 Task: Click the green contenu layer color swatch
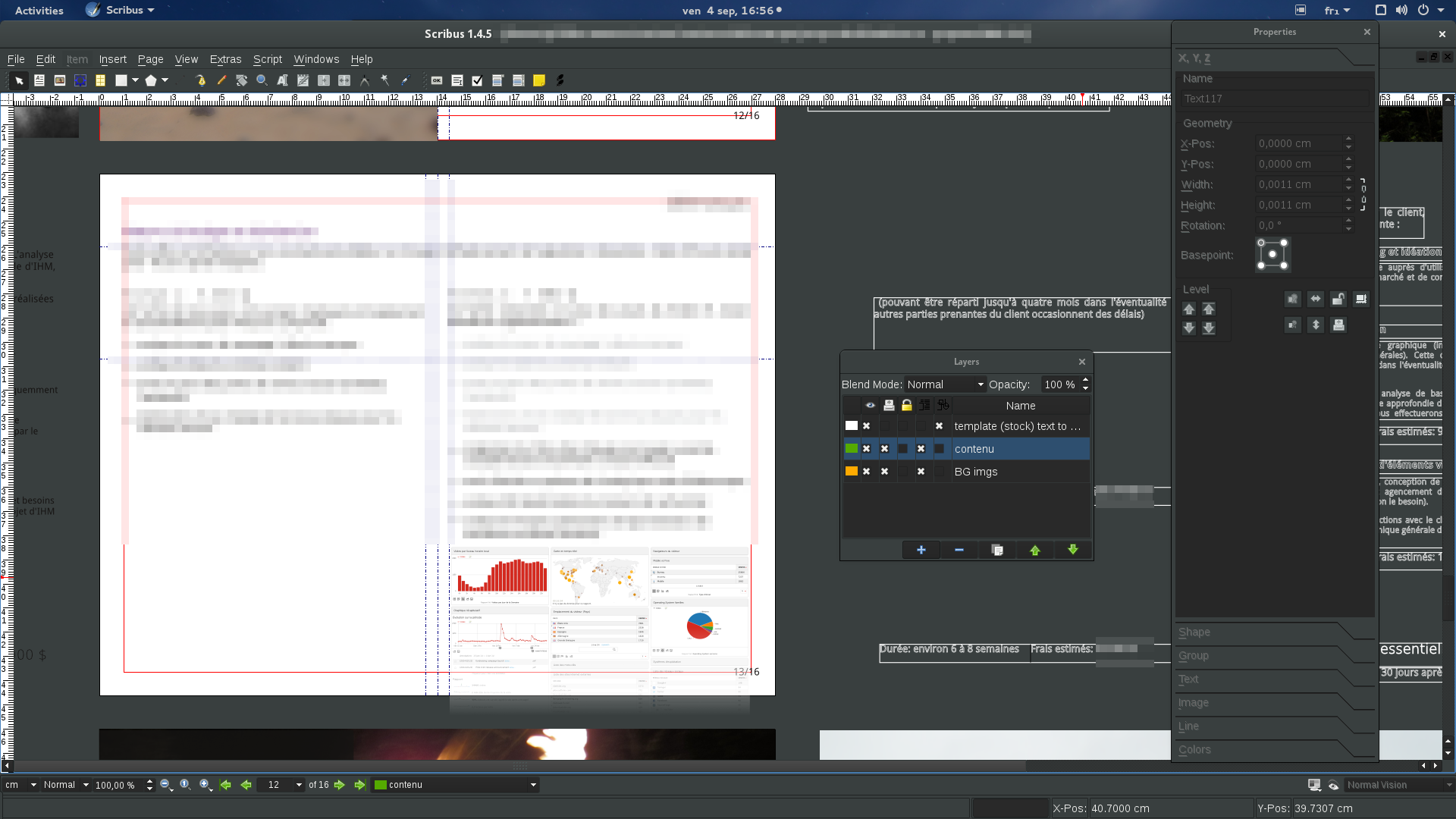[852, 449]
